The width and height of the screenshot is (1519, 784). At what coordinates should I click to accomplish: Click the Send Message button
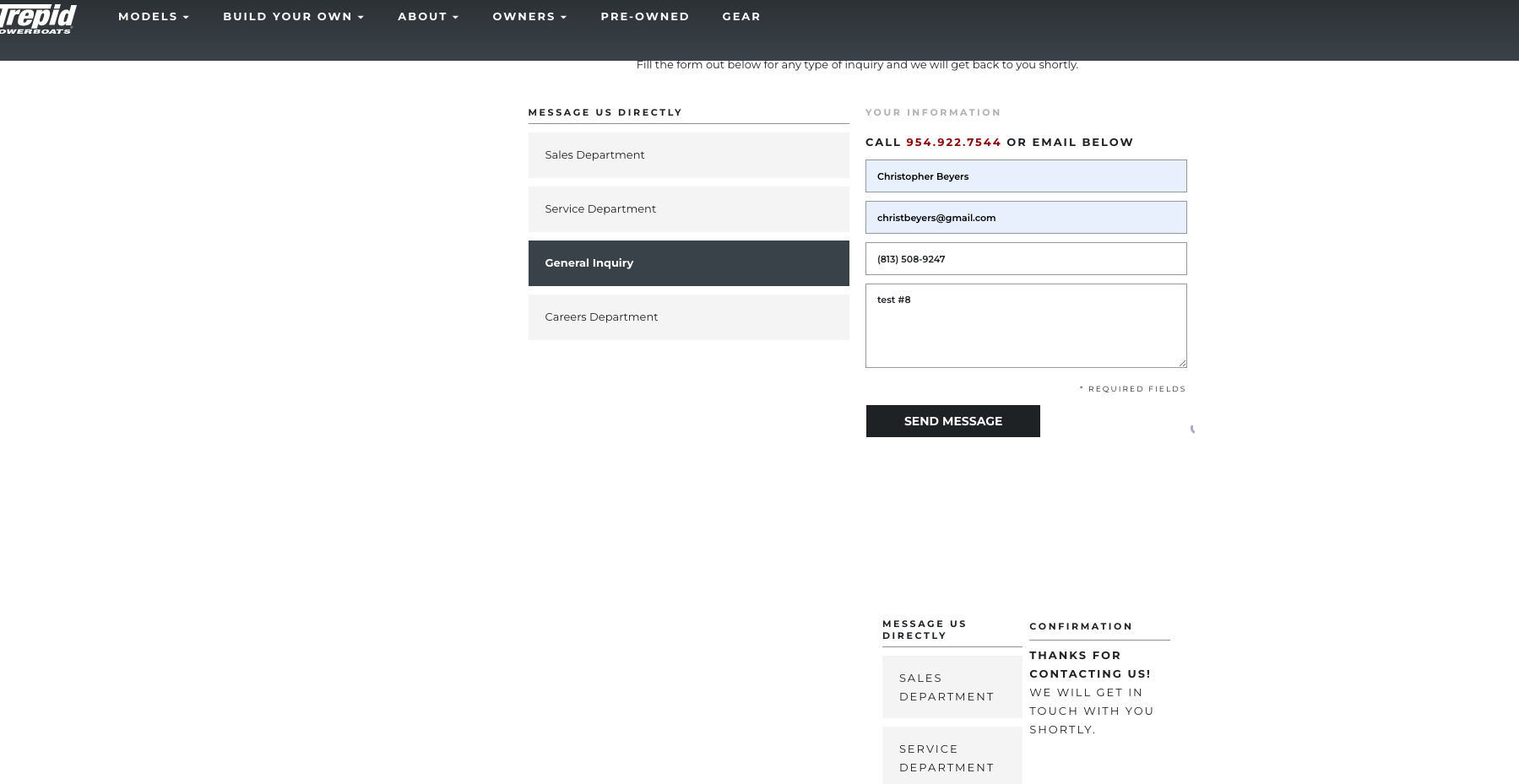click(x=953, y=421)
